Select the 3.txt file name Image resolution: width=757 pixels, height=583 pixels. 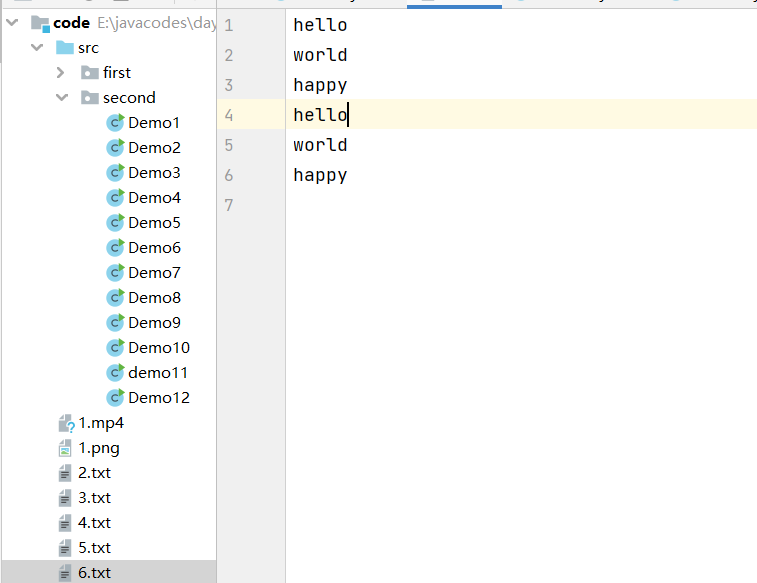coord(94,498)
